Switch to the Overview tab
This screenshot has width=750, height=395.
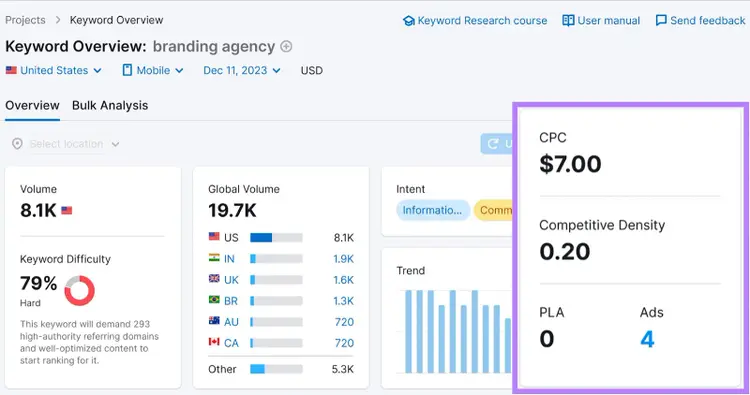point(33,105)
